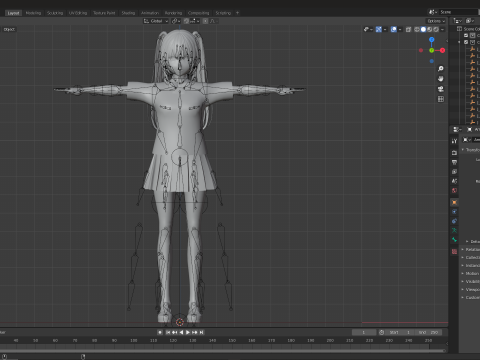
Task: Toggle snapping magnet icon
Action: 186,21
